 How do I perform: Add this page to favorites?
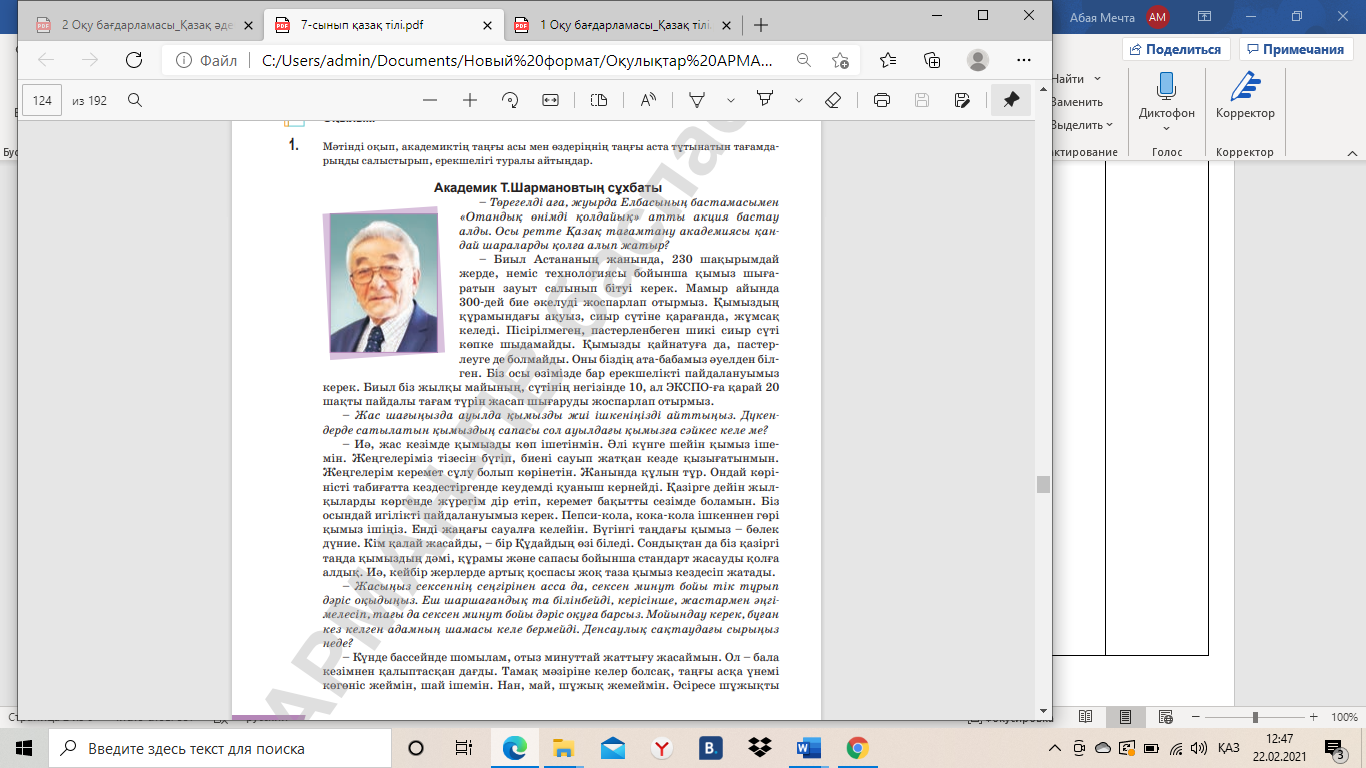[841, 60]
